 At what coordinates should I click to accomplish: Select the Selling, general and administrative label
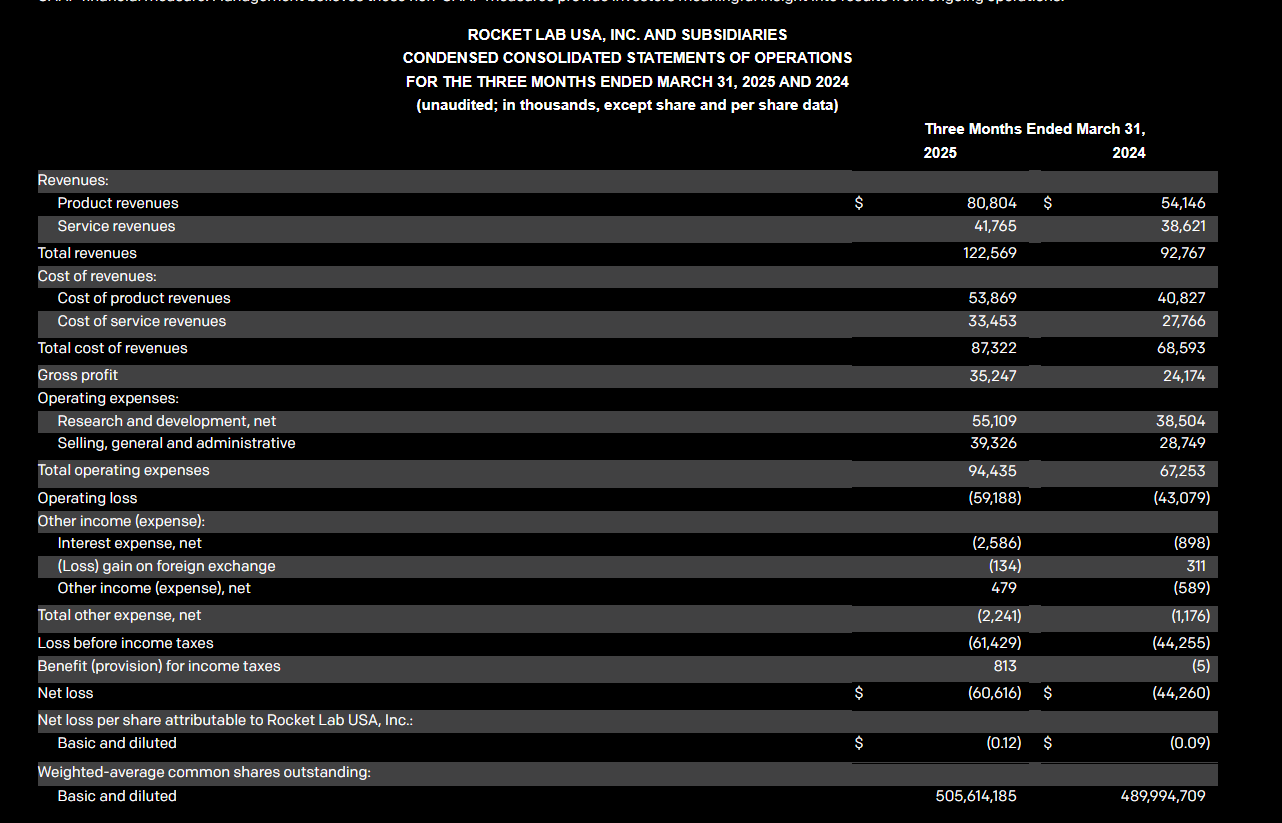[177, 443]
